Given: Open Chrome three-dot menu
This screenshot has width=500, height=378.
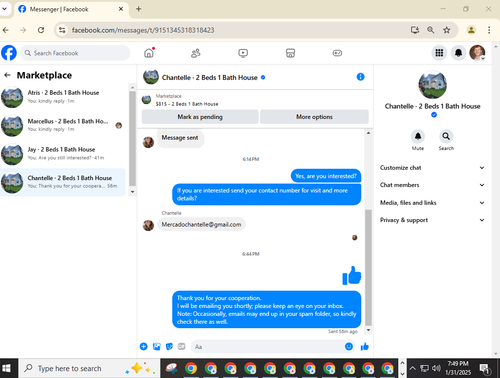Looking at the screenshot, I should click(489, 30).
